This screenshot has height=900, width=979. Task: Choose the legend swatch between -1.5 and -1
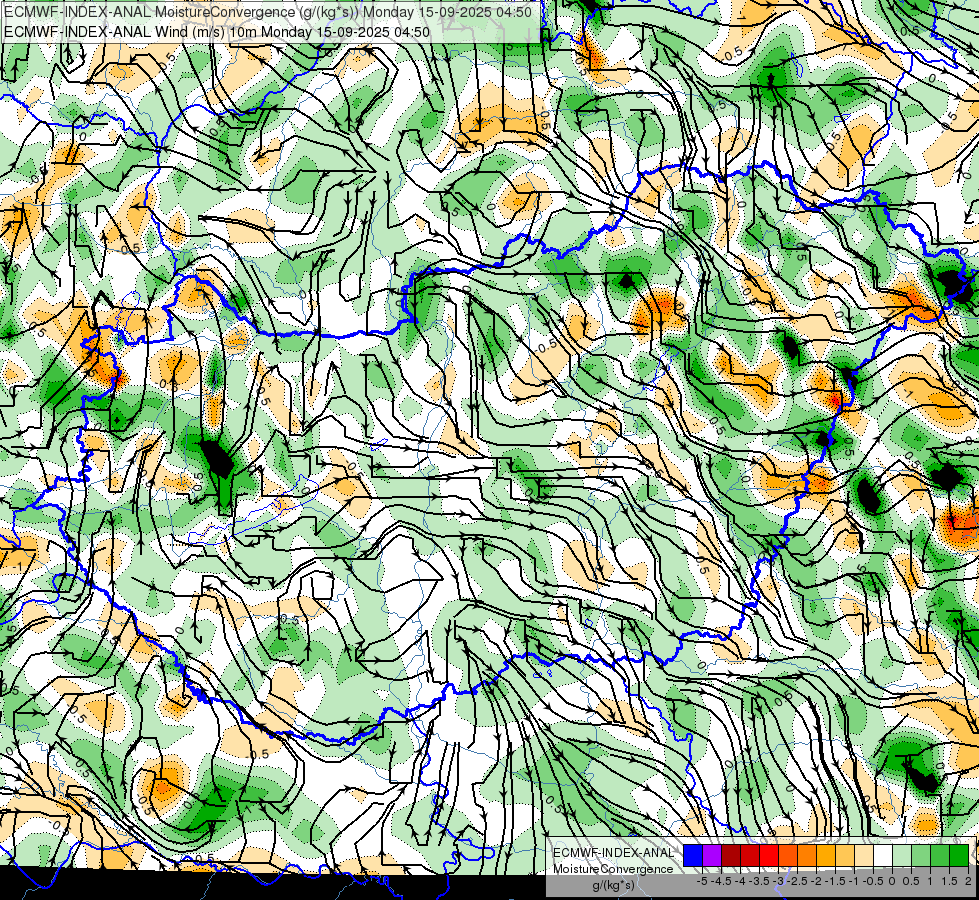[845, 856]
